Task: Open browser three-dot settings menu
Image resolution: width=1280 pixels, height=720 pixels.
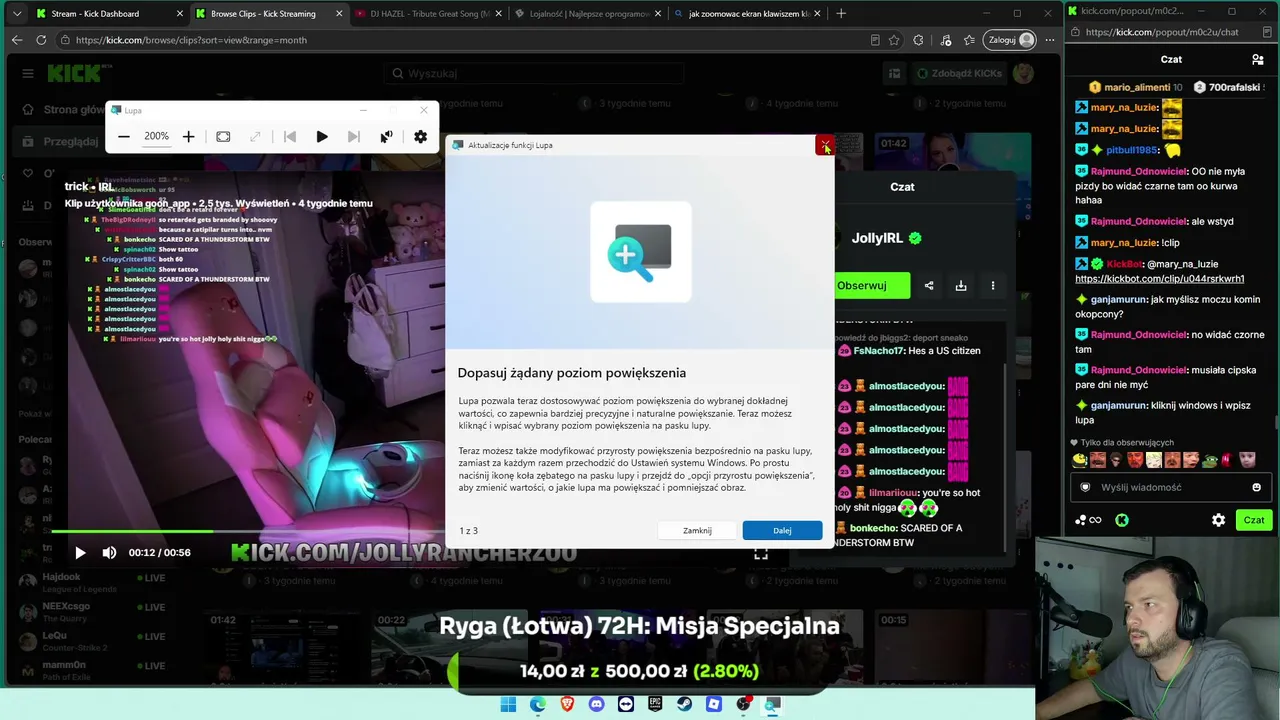Action: tap(1049, 40)
